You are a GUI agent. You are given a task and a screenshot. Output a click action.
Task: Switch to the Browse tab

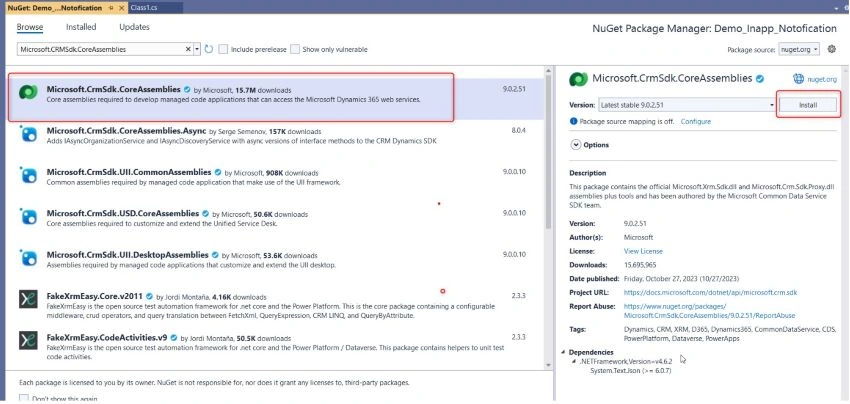tap(30, 27)
